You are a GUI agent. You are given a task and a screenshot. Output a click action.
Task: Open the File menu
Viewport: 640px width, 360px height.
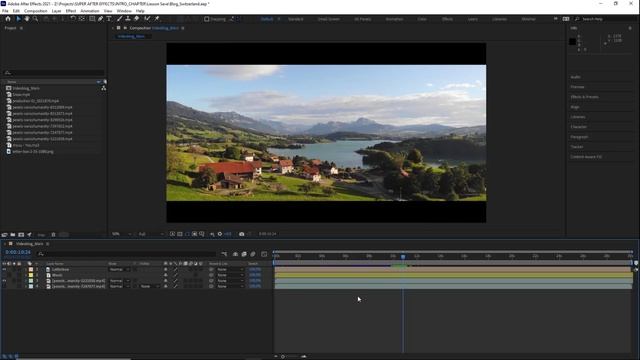click(5, 11)
